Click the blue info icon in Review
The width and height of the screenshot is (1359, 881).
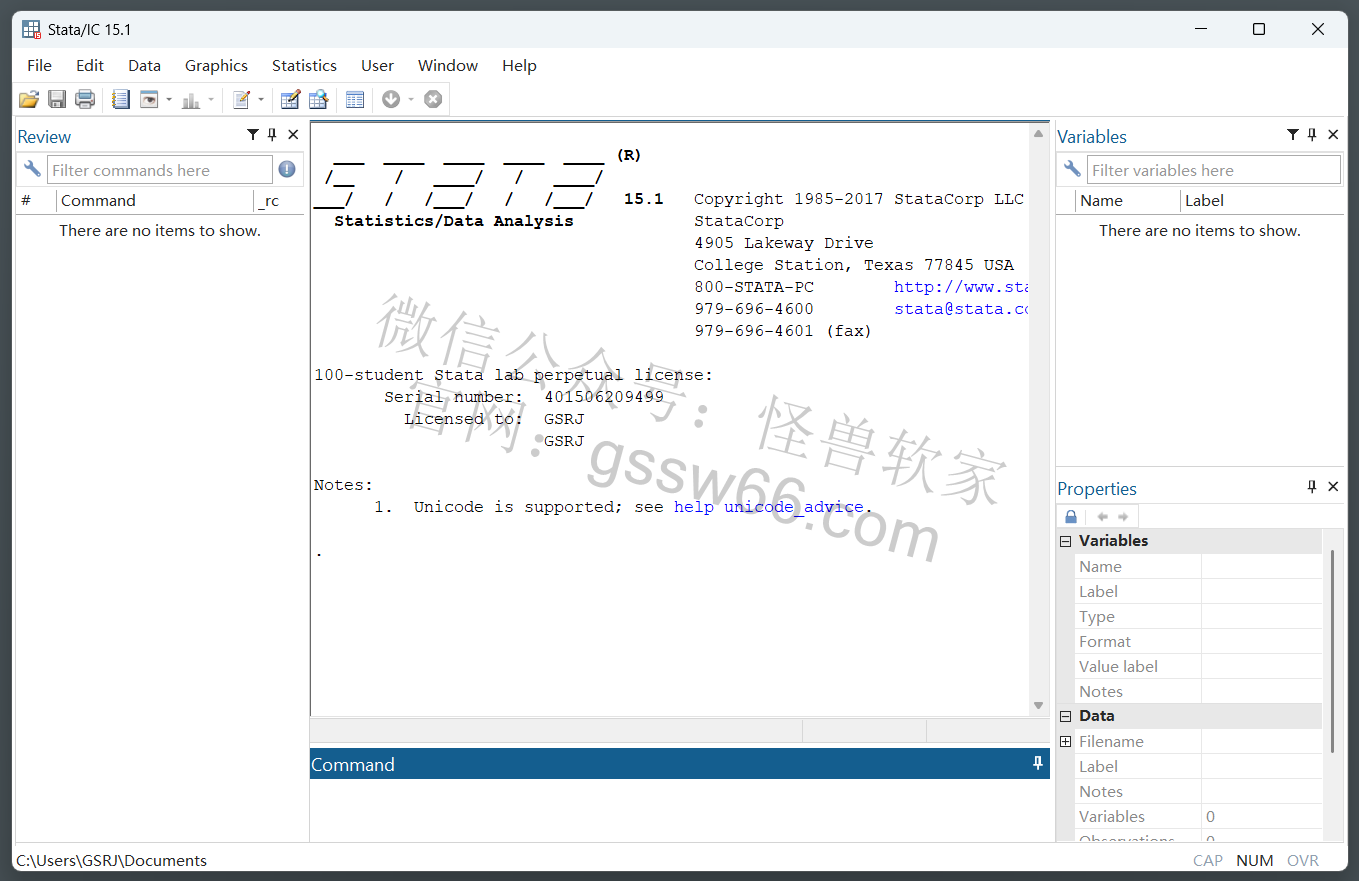coord(287,169)
